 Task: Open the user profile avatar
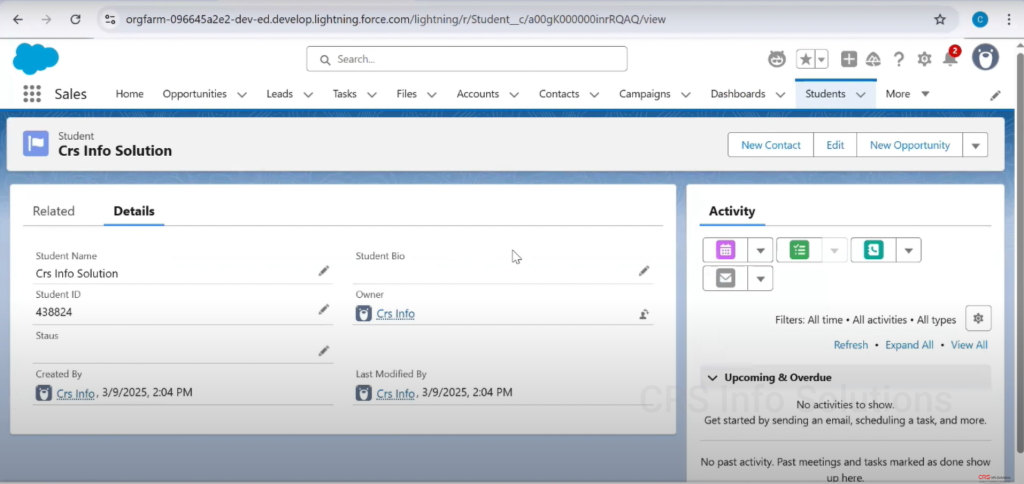[985, 58]
